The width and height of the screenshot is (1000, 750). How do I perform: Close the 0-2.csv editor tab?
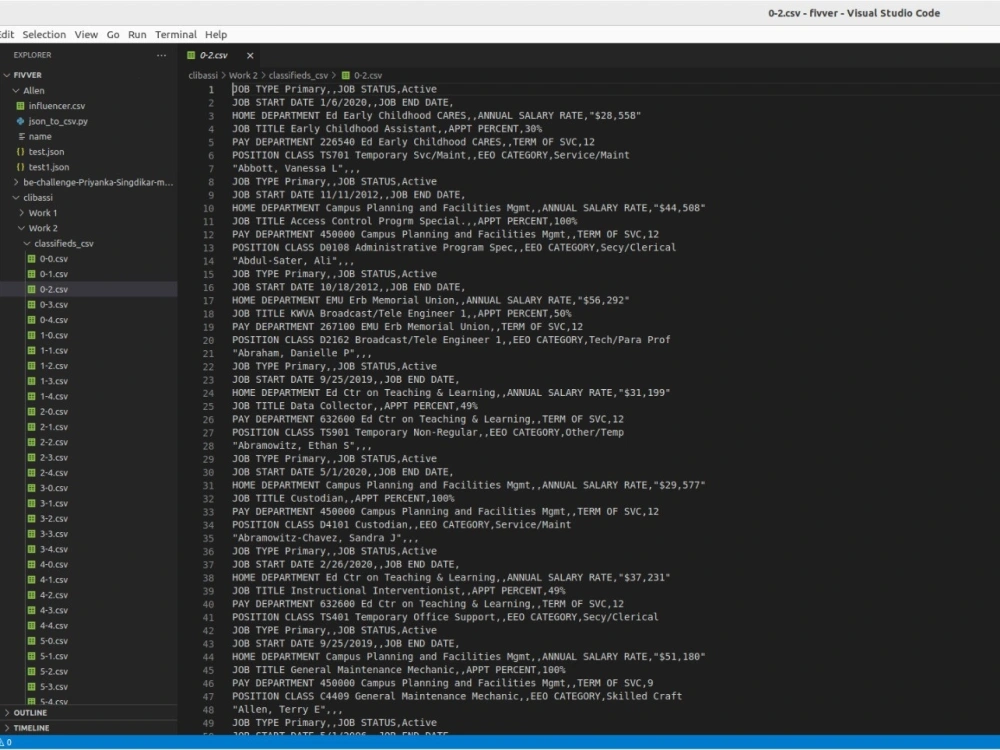tap(250, 55)
